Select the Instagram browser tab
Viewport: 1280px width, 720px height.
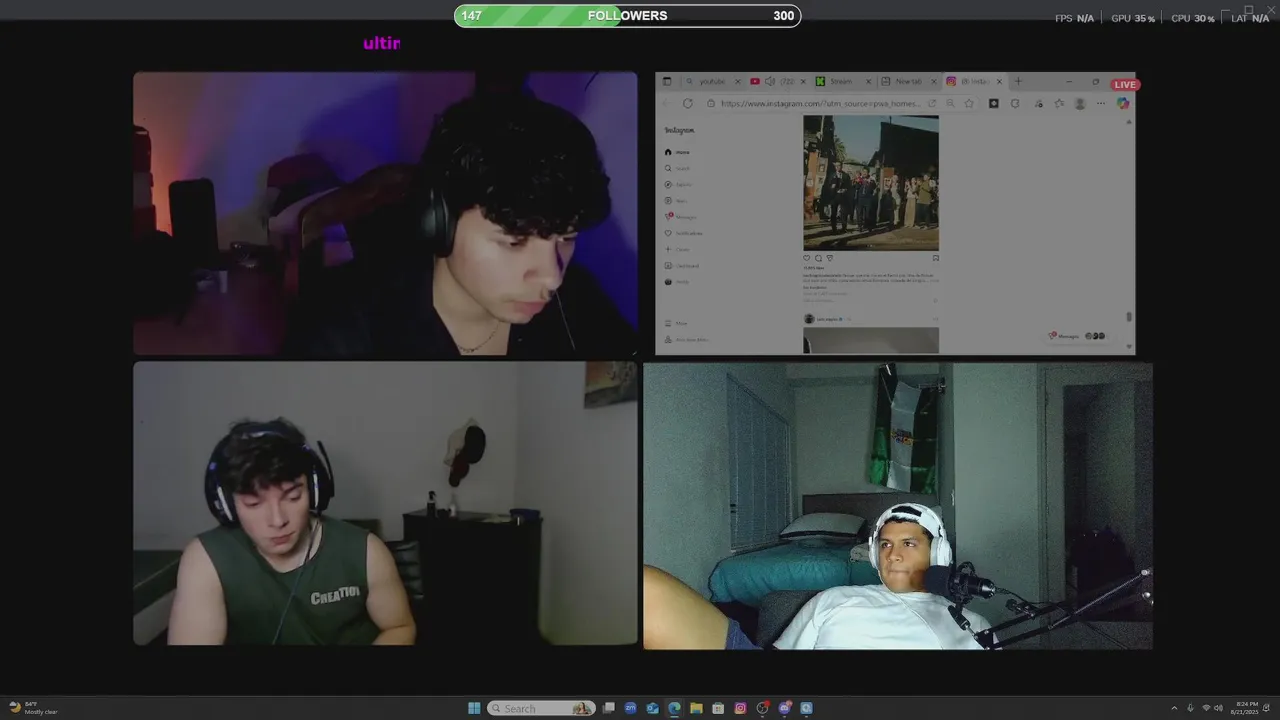[x=973, y=81]
